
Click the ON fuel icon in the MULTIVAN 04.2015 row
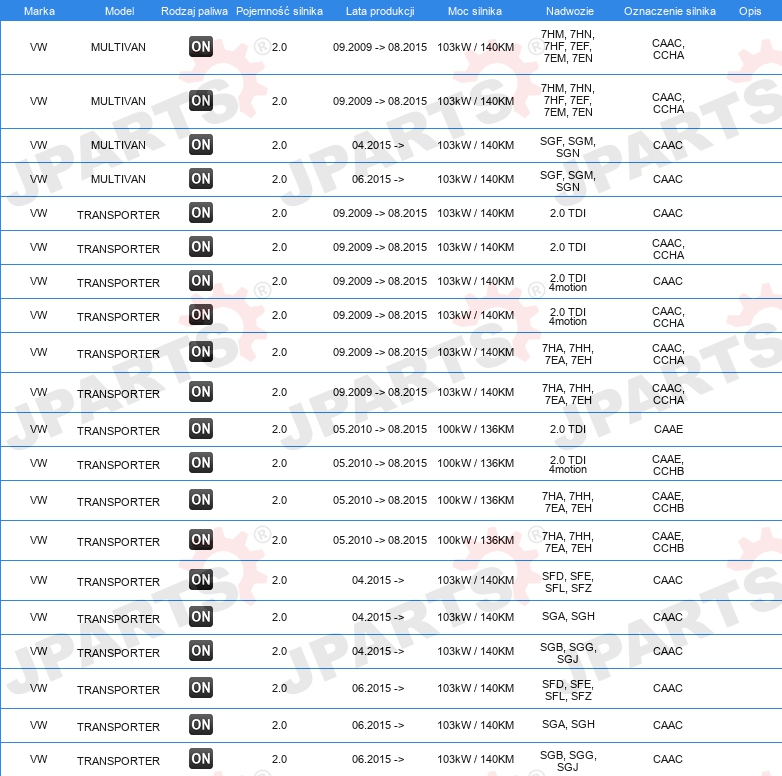point(201,145)
